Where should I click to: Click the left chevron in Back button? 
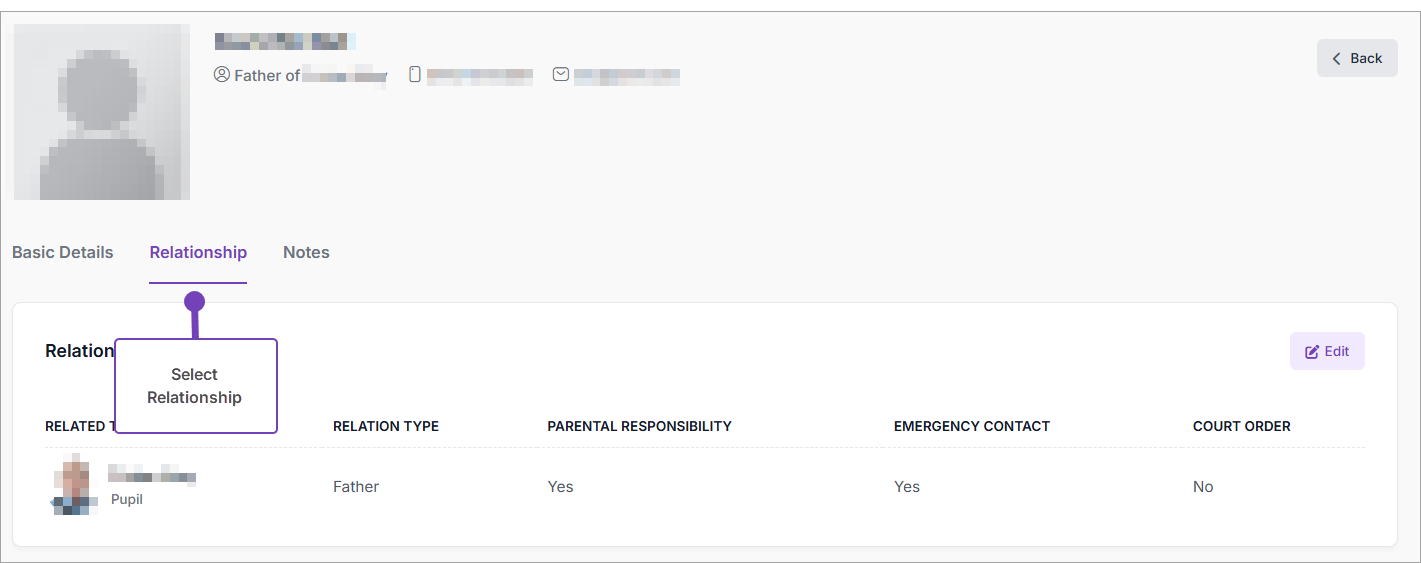pos(1337,59)
